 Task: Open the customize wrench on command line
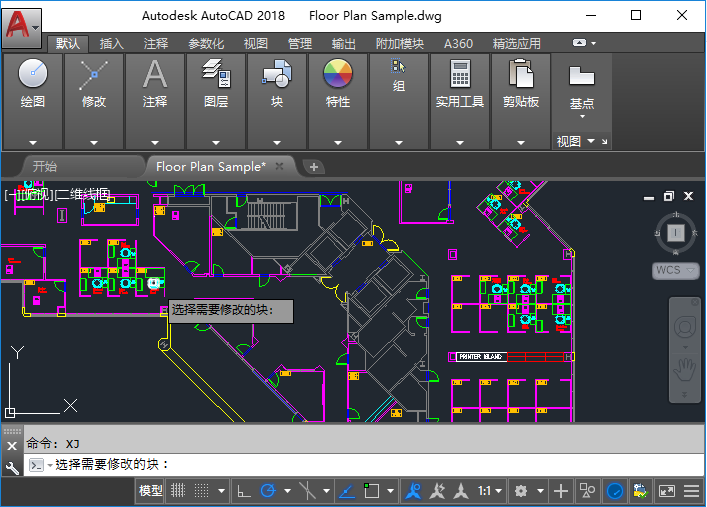pos(12,468)
